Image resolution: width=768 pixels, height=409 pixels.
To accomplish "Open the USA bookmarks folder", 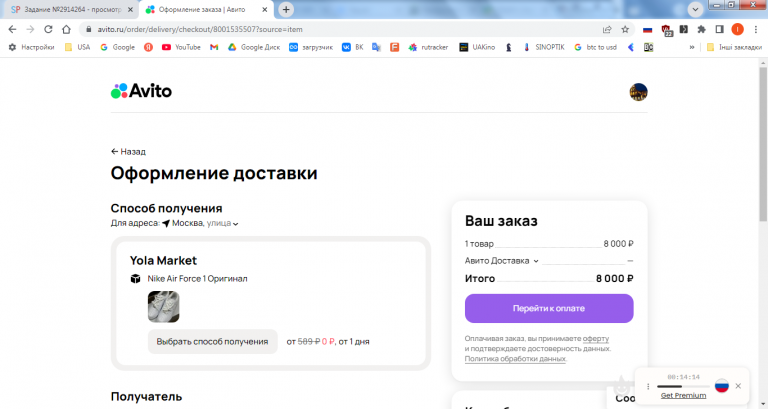I will pos(77,47).
